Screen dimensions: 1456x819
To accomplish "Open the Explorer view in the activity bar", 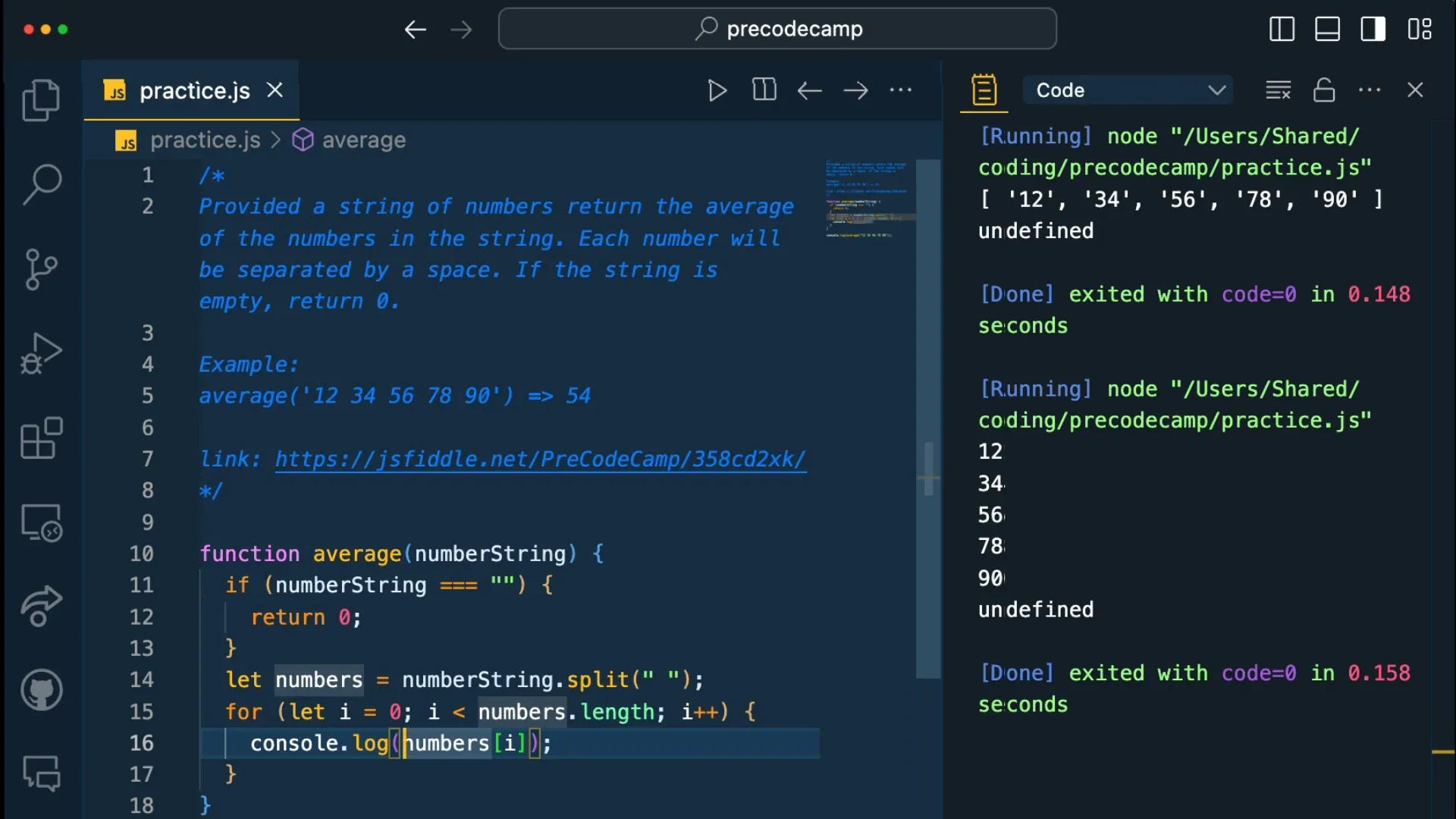I will [x=41, y=99].
